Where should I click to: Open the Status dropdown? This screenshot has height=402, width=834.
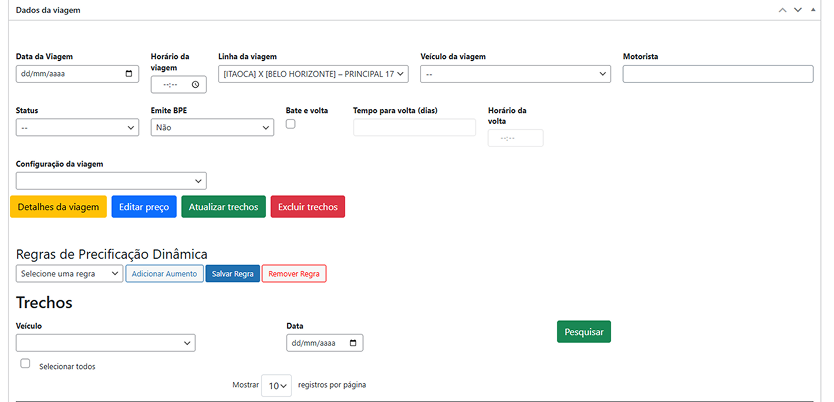pyautogui.click(x=78, y=128)
